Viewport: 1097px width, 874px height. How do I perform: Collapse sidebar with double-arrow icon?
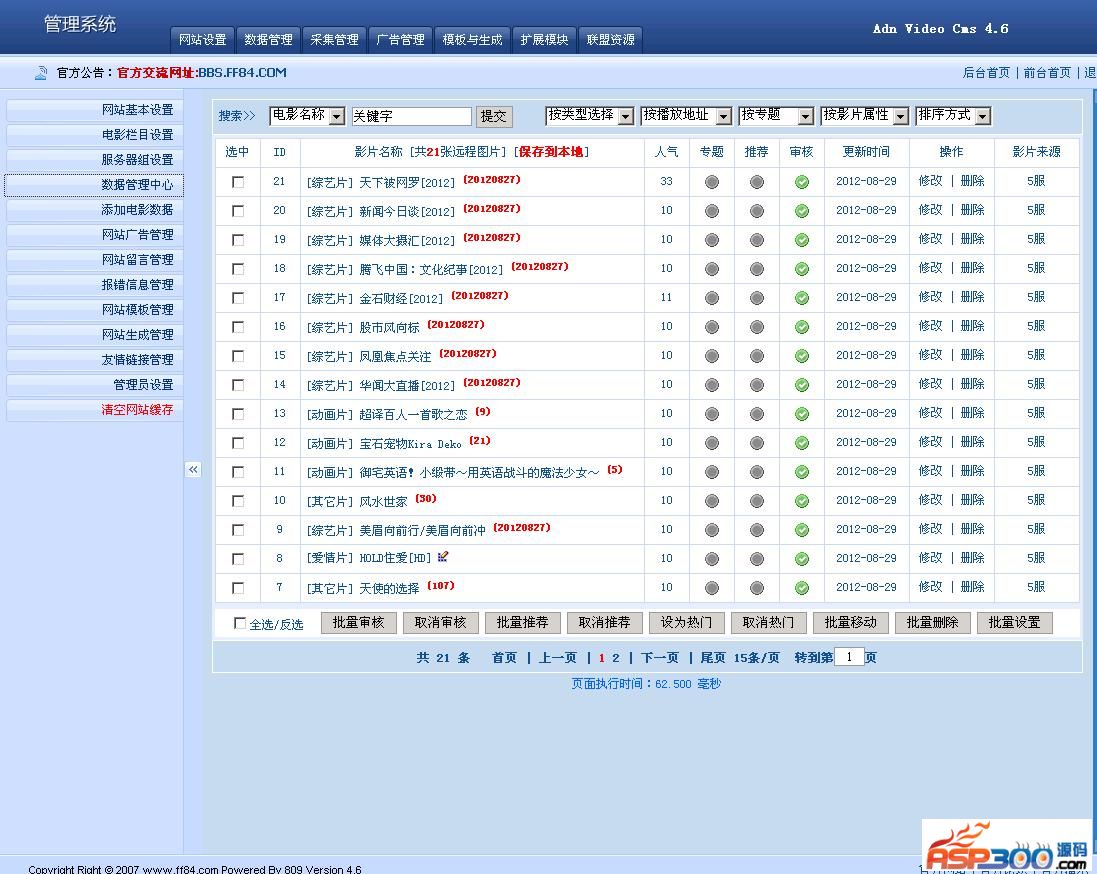pyautogui.click(x=193, y=470)
